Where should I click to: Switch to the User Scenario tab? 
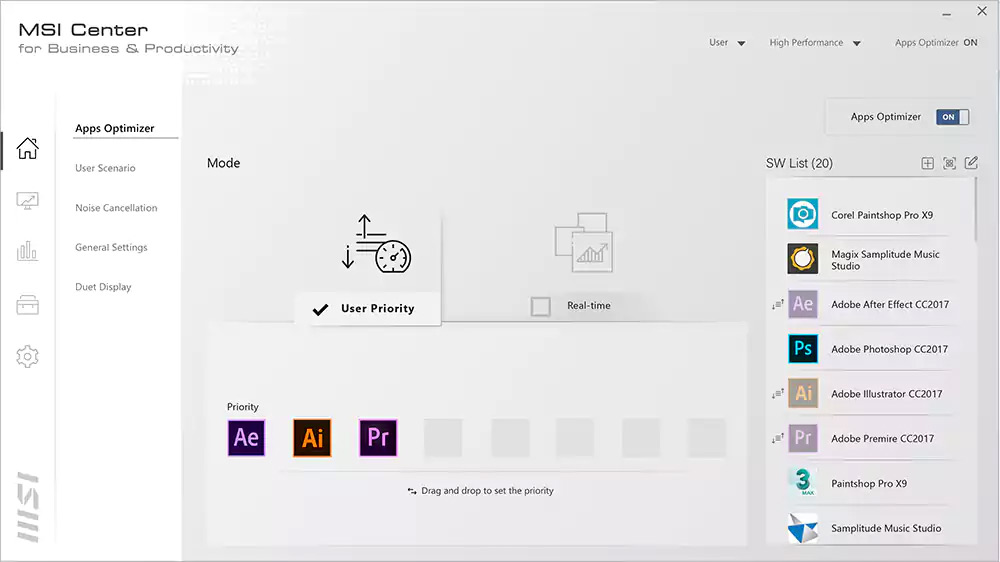105,168
